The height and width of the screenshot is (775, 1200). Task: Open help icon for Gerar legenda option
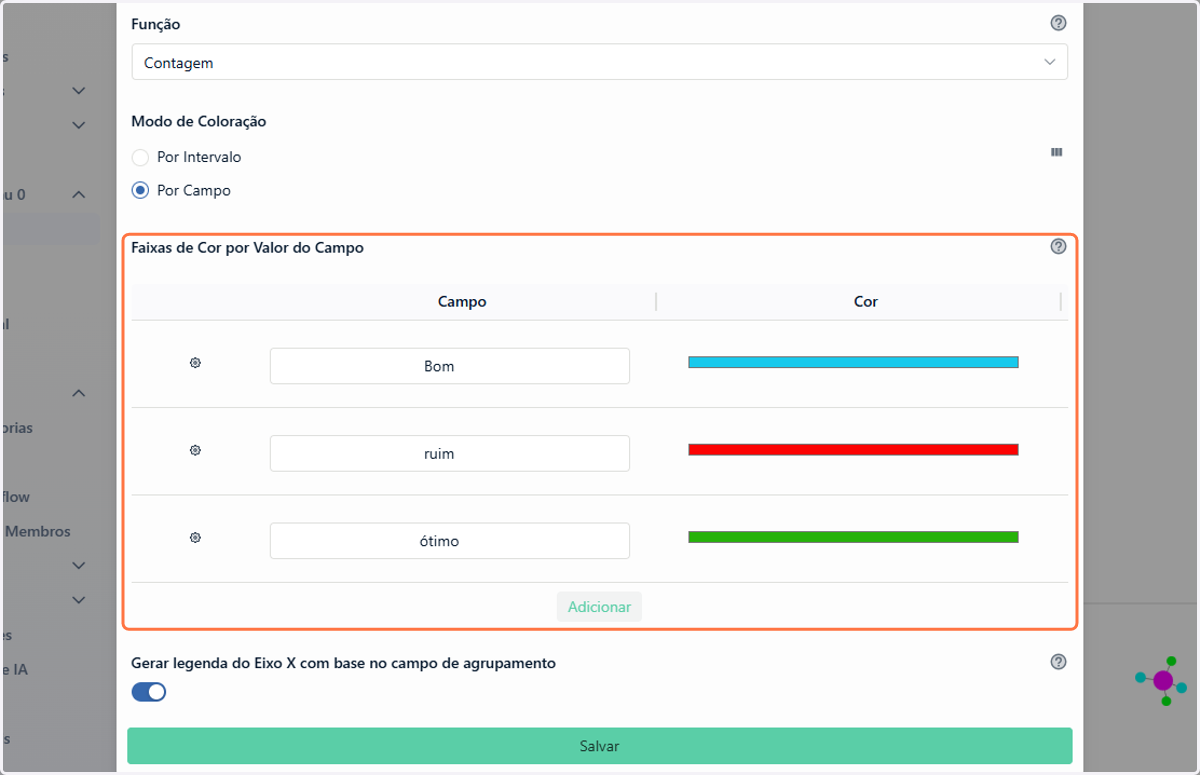coord(1058,662)
